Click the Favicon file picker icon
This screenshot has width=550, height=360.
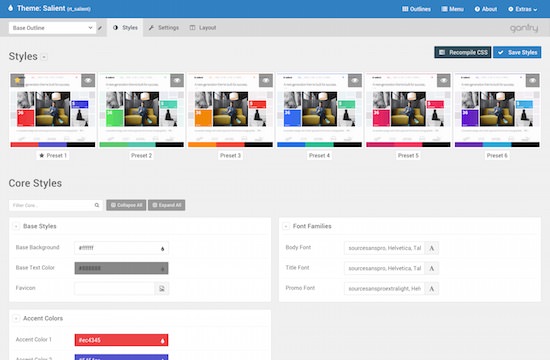click(x=162, y=288)
